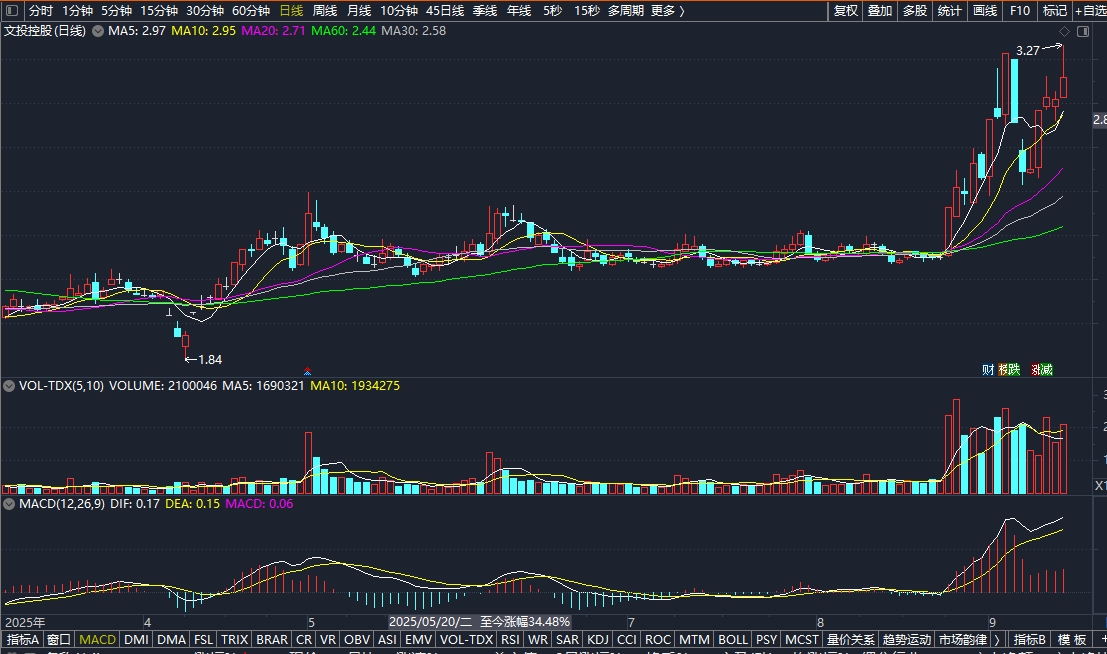Click the window layout icon before 分时
Image resolution: width=1107 pixels, height=654 pixels.
pyautogui.click(x=11, y=11)
